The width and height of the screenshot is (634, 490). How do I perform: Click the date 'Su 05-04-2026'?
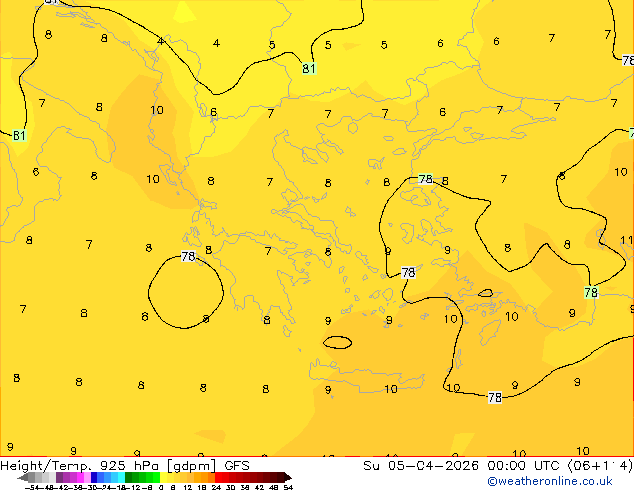[x=421, y=466]
